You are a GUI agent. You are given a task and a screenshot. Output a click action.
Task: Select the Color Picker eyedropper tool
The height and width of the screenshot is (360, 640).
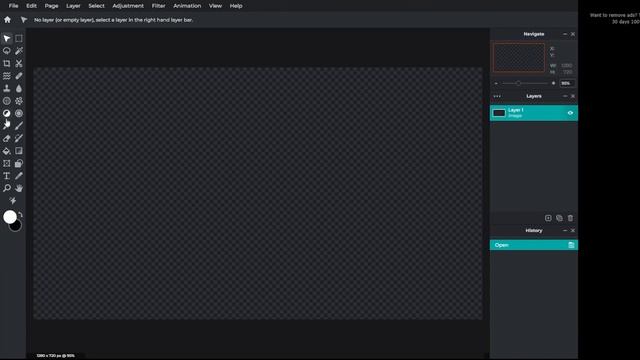[x=19, y=176]
